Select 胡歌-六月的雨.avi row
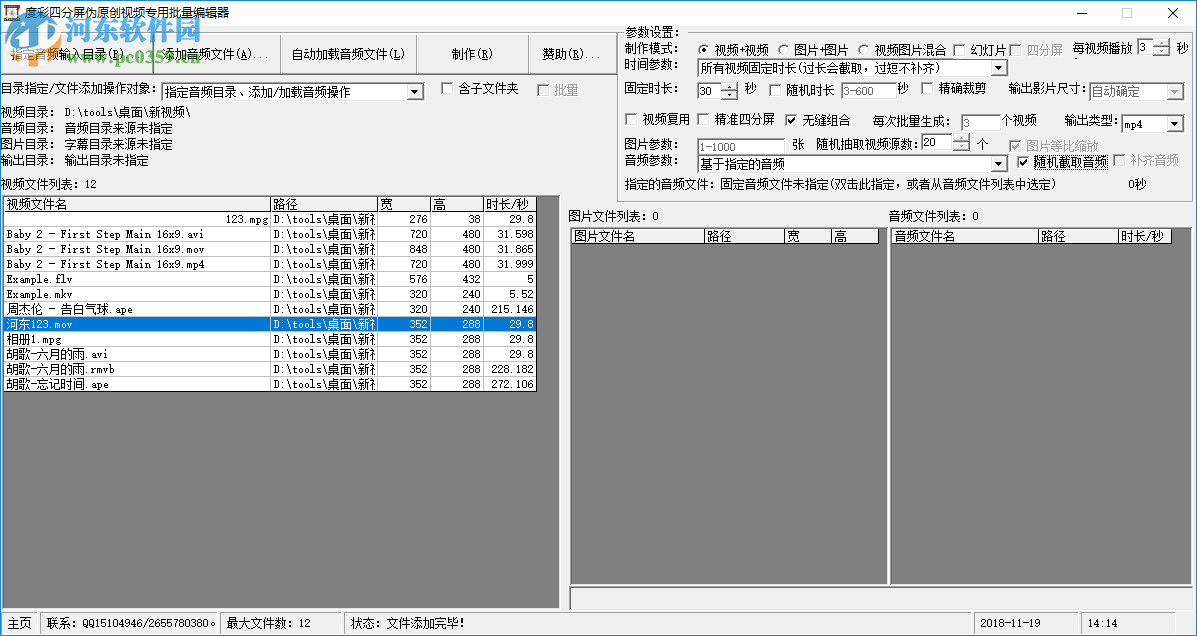1197x636 pixels. (270, 354)
